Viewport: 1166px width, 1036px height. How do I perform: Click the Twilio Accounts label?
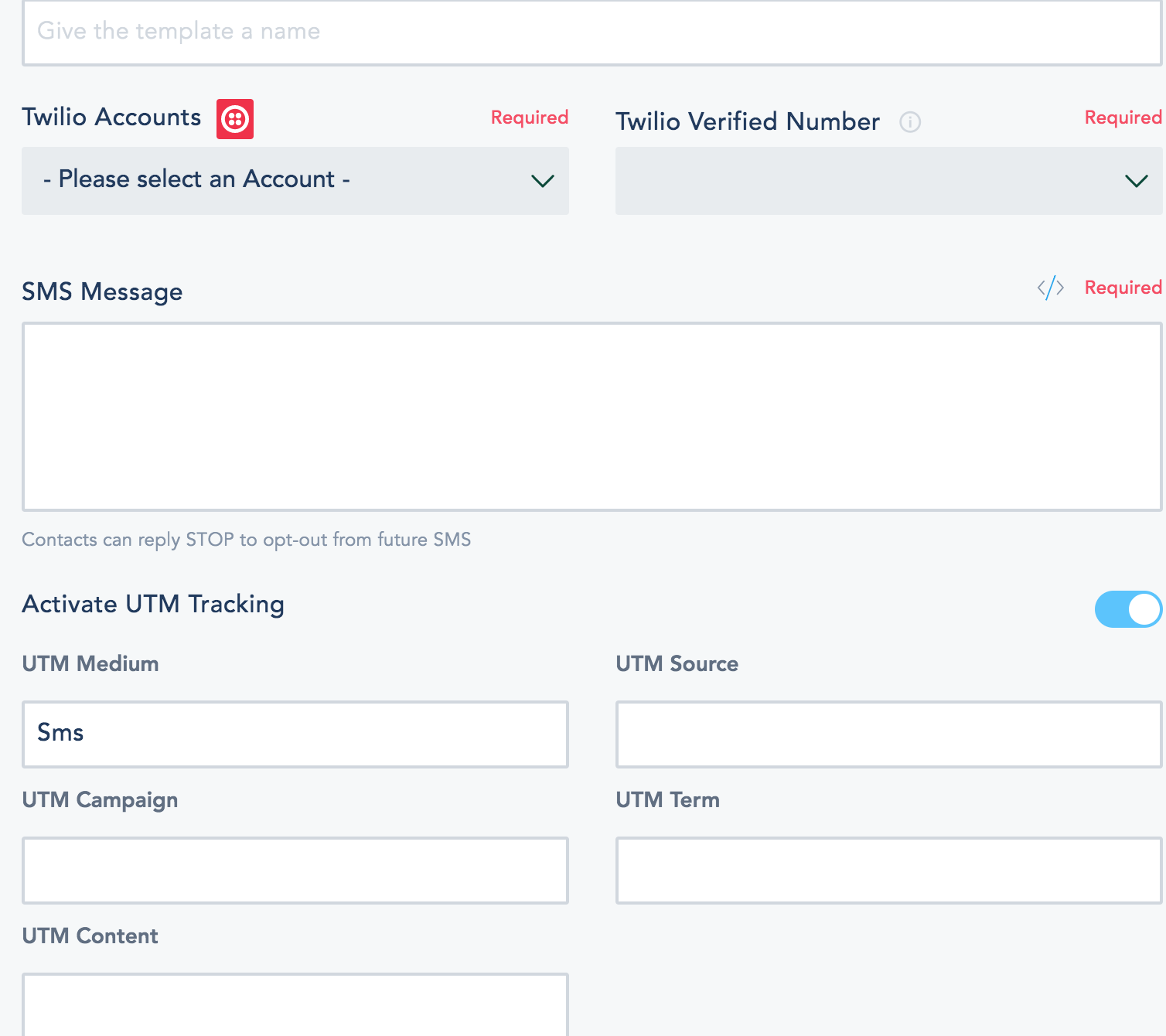(x=111, y=118)
